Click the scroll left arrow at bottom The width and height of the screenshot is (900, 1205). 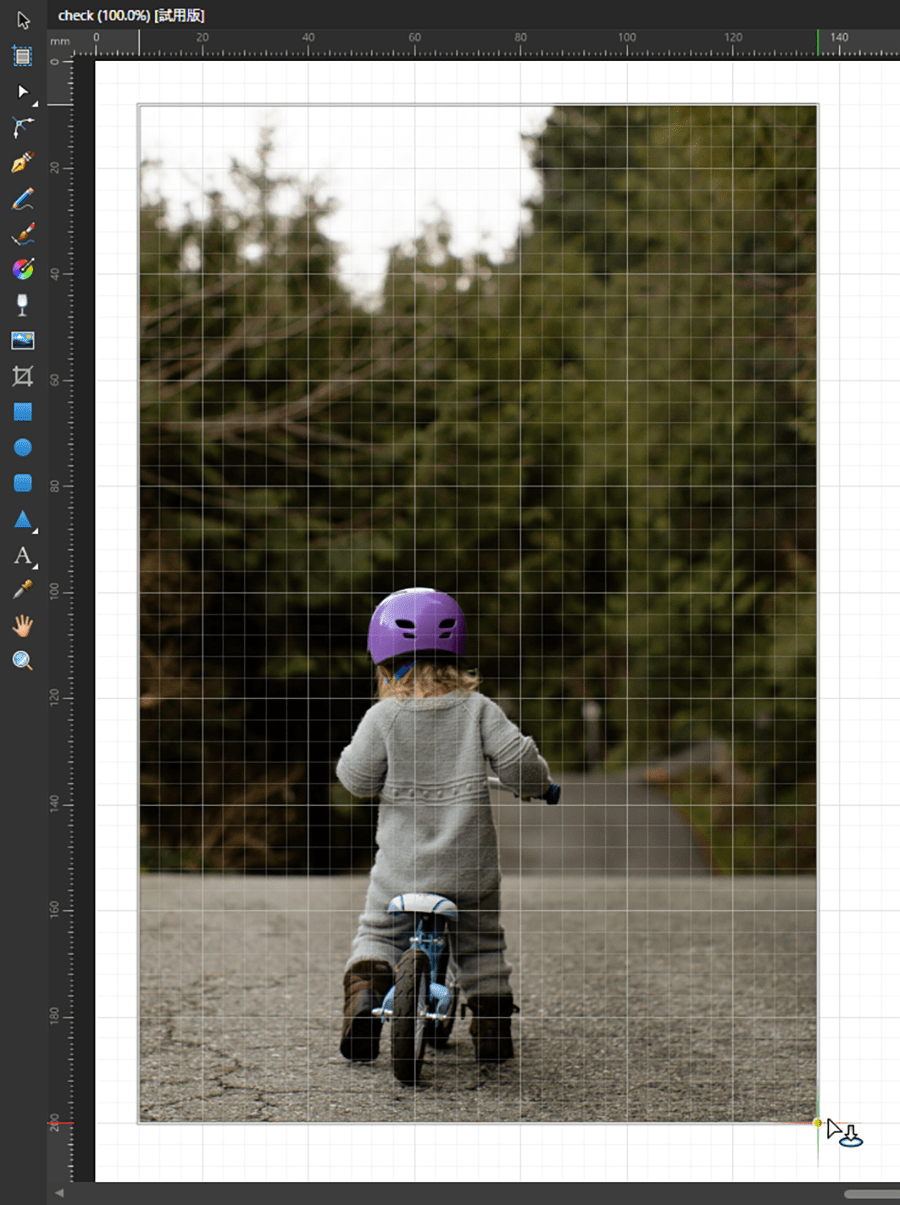click(x=59, y=1194)
